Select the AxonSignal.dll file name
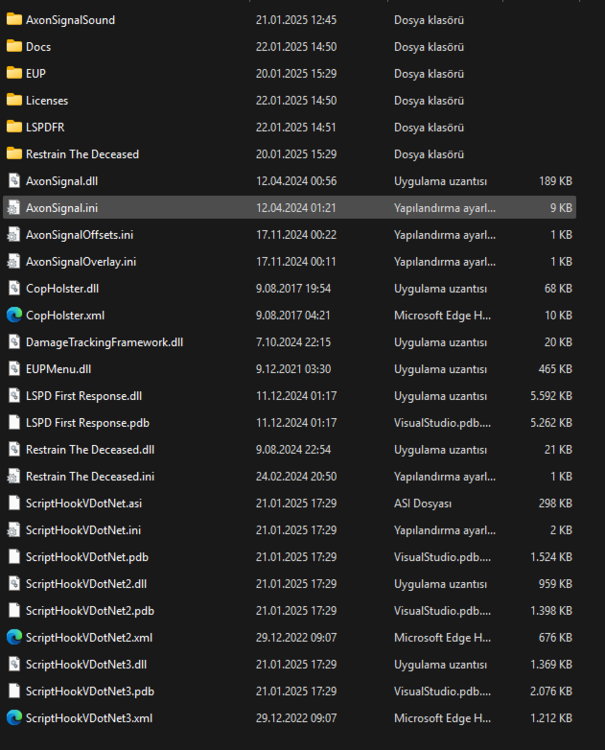This screenshot has height=750, width=605. click(x=62, y=181)
